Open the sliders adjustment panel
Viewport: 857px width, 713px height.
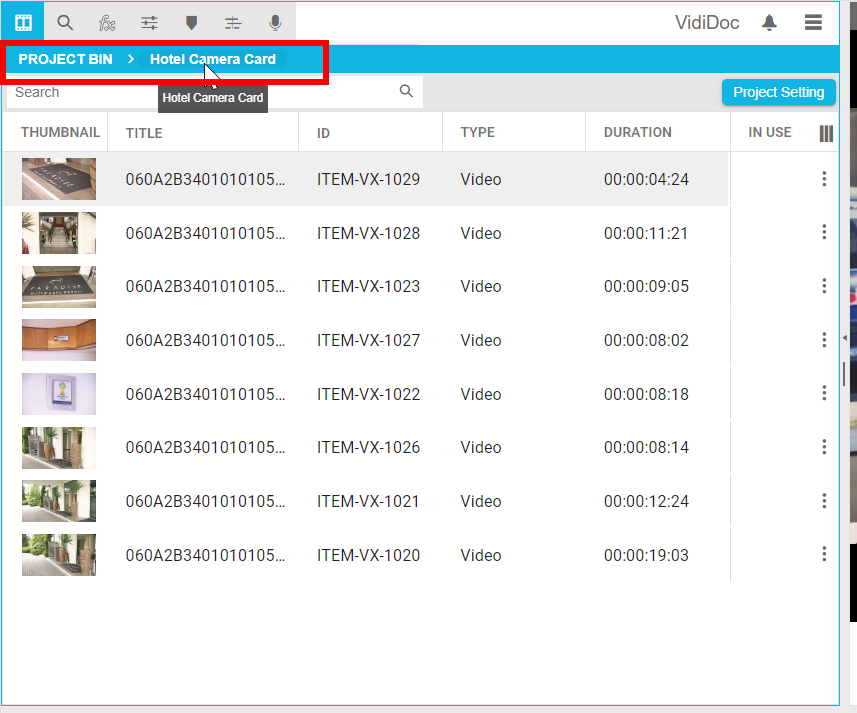(149, 22)
